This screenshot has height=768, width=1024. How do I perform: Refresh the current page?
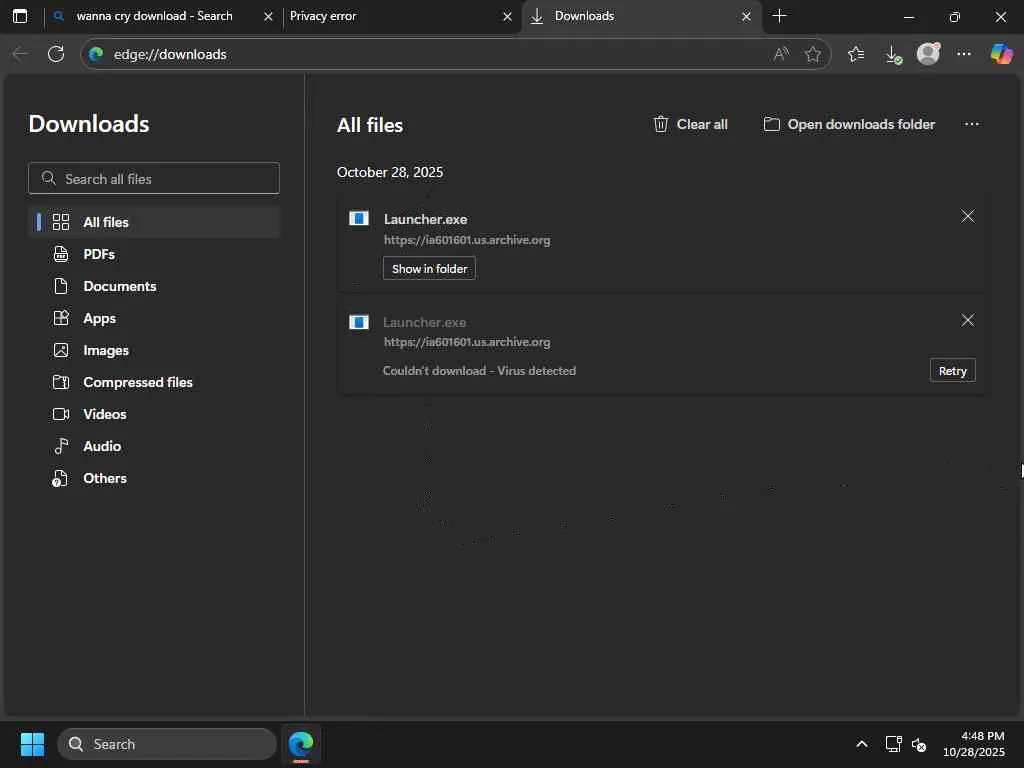coord(56,54)
